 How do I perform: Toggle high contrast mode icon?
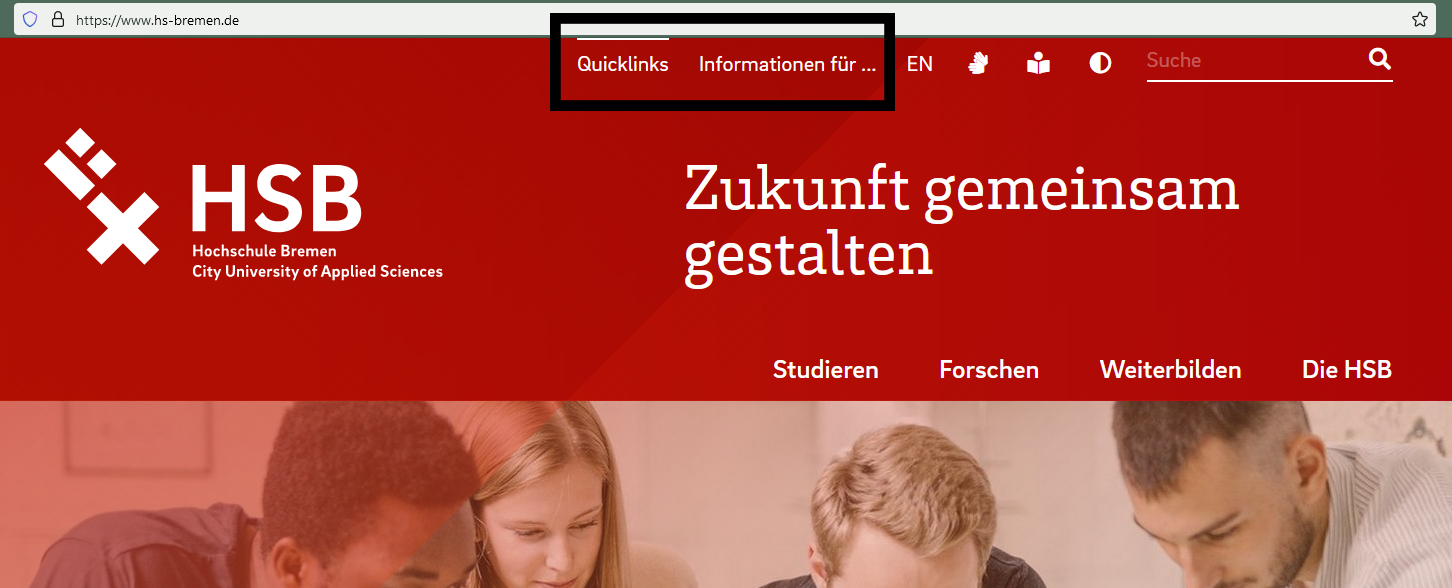click(1100, 64)
